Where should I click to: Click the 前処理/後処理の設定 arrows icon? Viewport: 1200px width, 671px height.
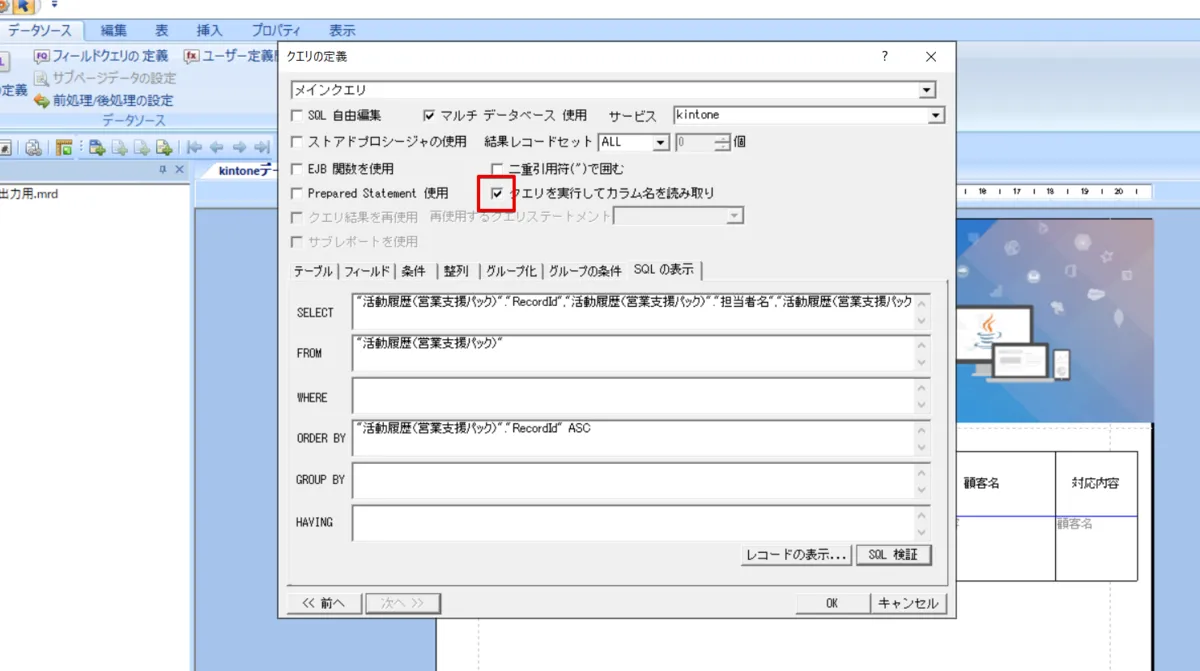41,100
